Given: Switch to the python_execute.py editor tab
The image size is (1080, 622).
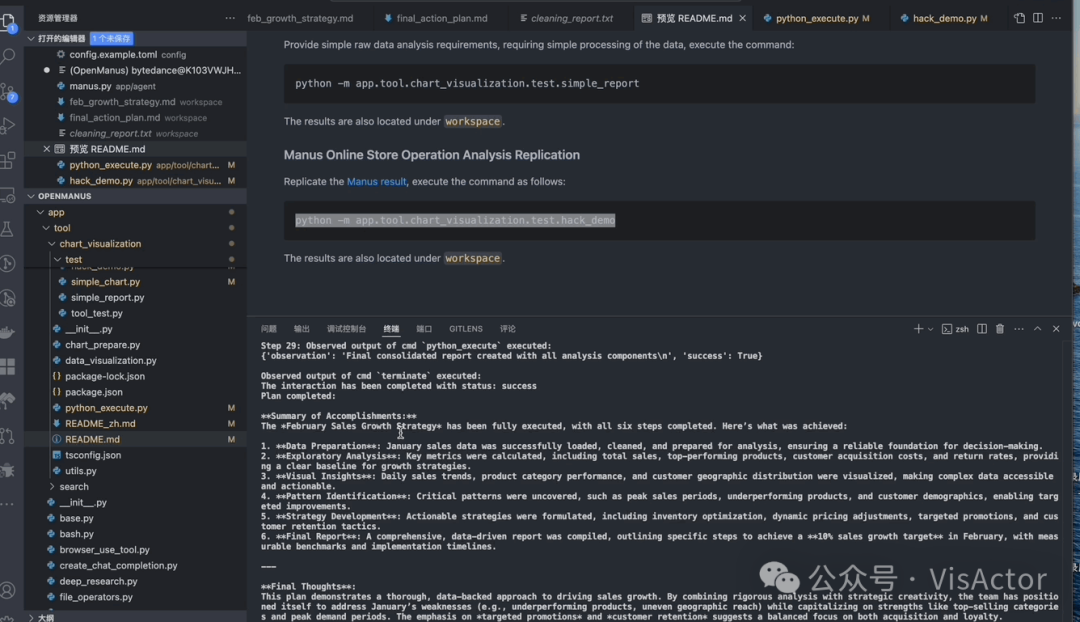Looking at the screenshot, I should tap(816, 18).
